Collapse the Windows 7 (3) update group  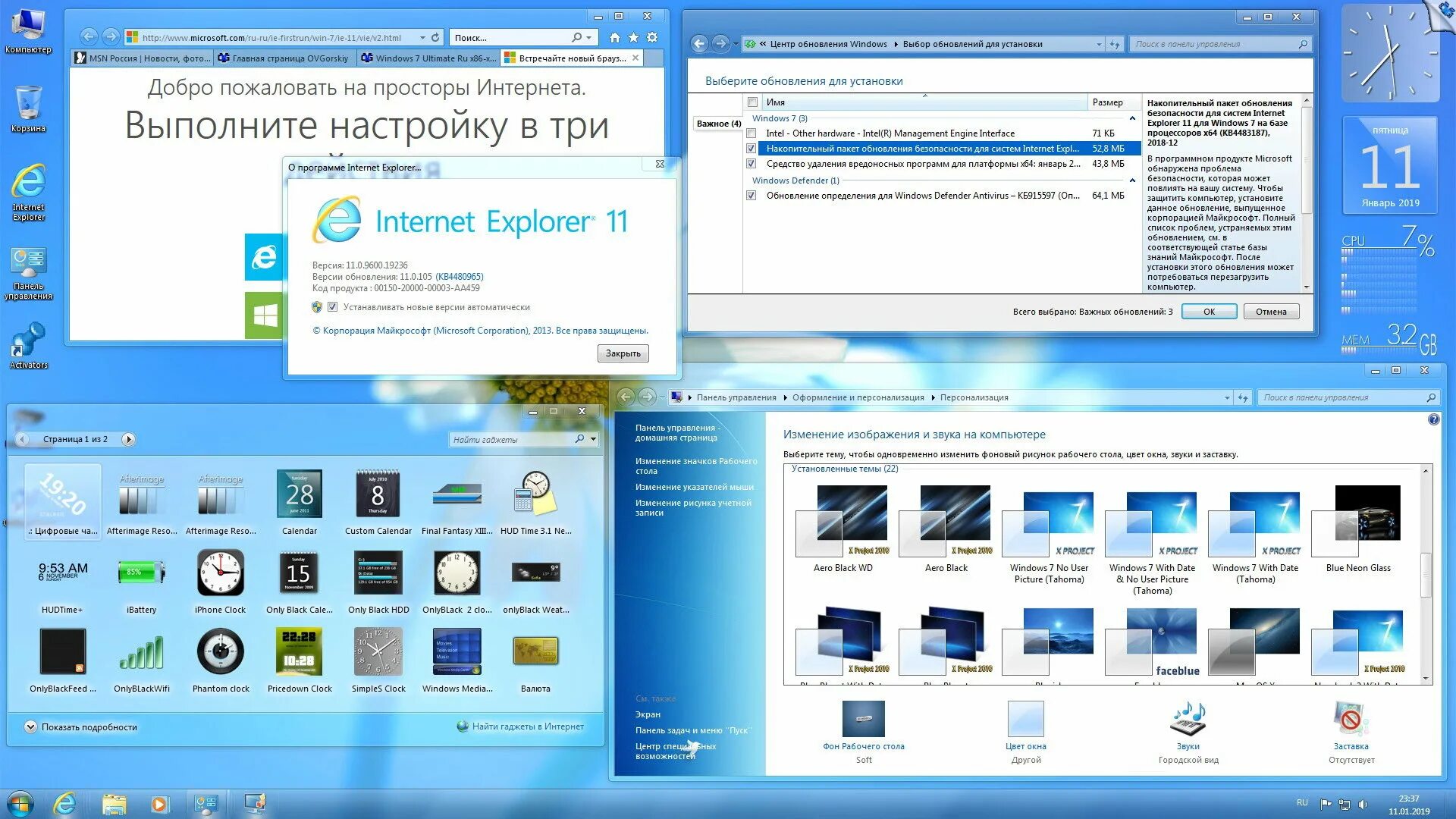pos(1132,118)
